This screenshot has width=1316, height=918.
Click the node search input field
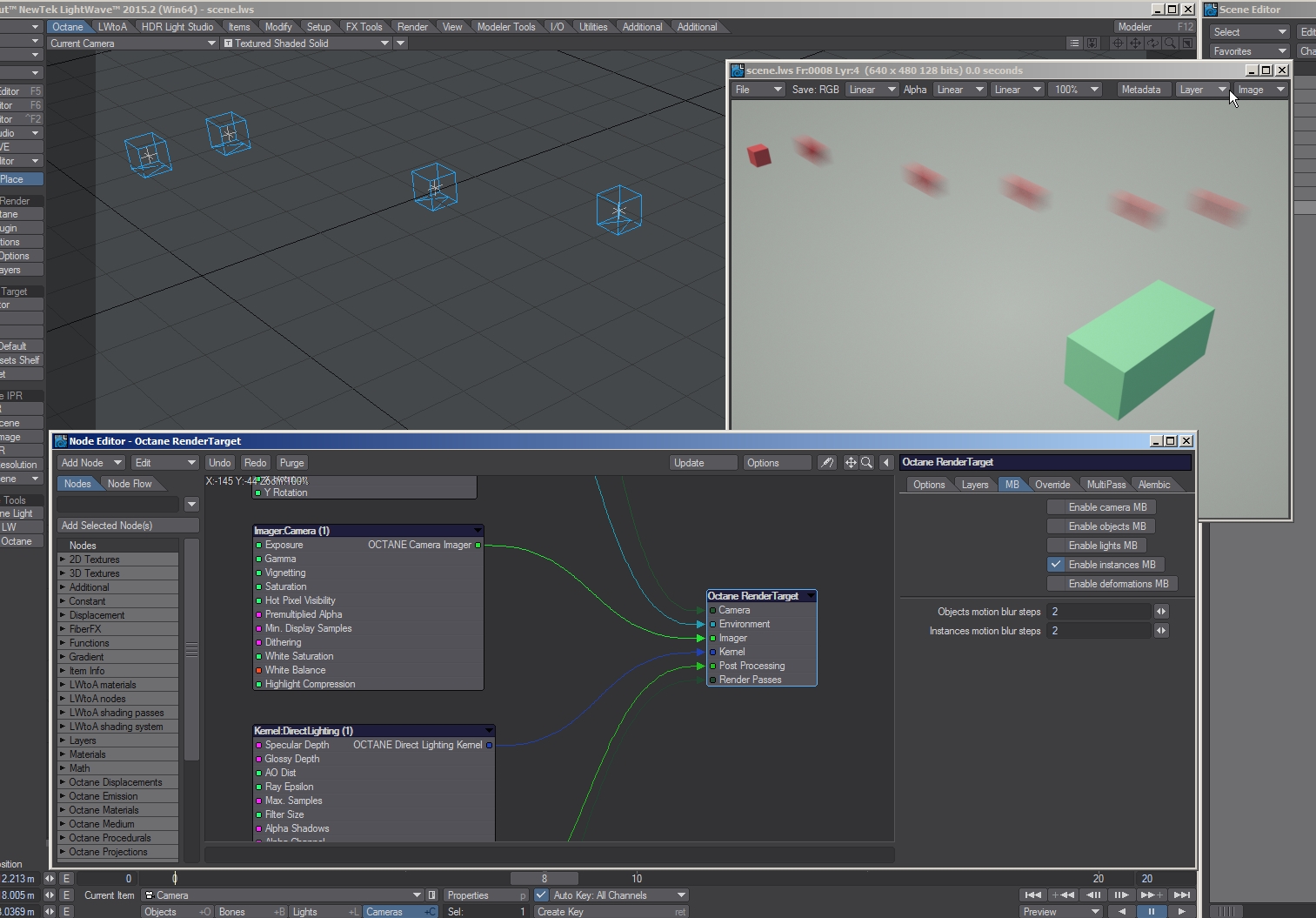[x=118, y=505]
